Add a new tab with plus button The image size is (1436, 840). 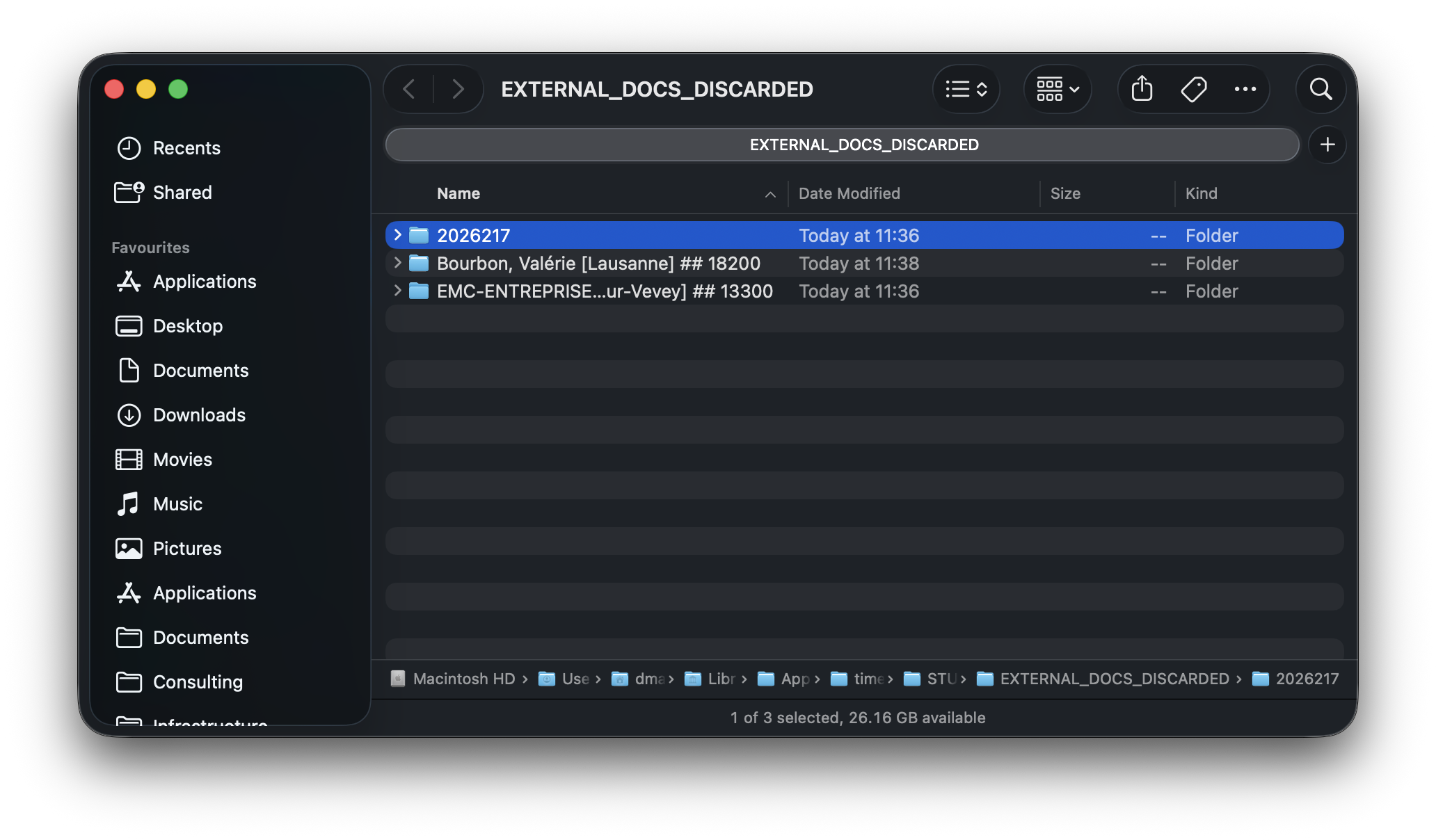point(1327,145)
